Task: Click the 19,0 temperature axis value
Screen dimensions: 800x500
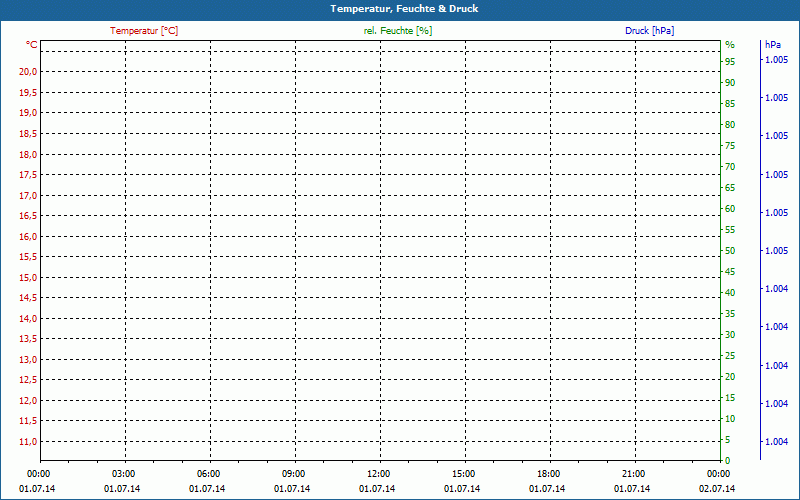Action: (x=28, y=113)
